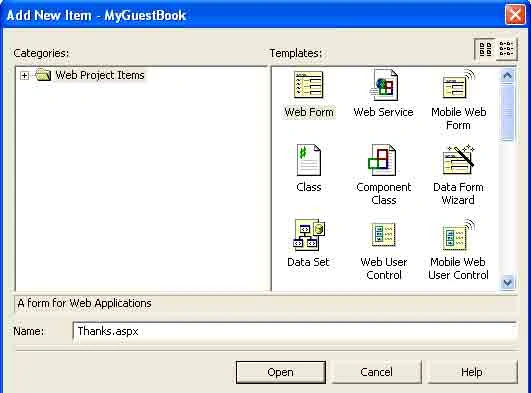
Task: Click the "Web Service" label text
Action: pyautogui.click(x=383, y=112)
